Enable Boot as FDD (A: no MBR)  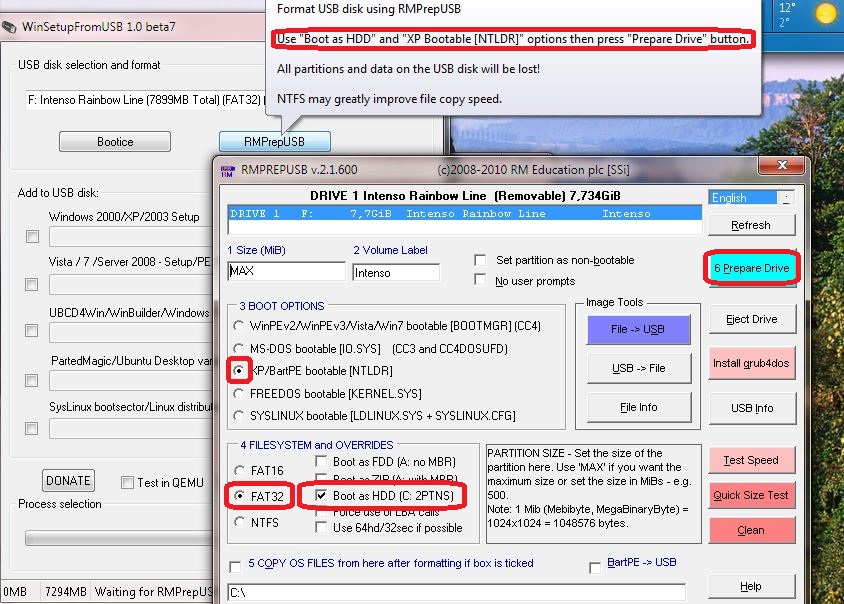coord(321,461)
